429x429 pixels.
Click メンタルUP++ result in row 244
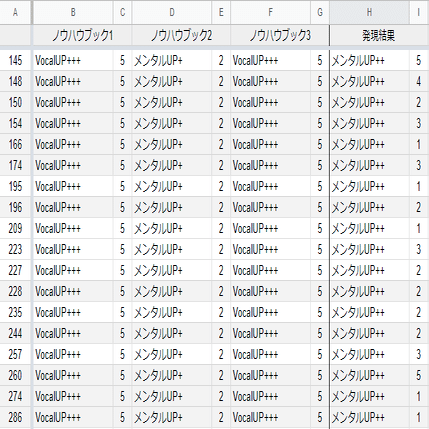(x=369, y=333)
